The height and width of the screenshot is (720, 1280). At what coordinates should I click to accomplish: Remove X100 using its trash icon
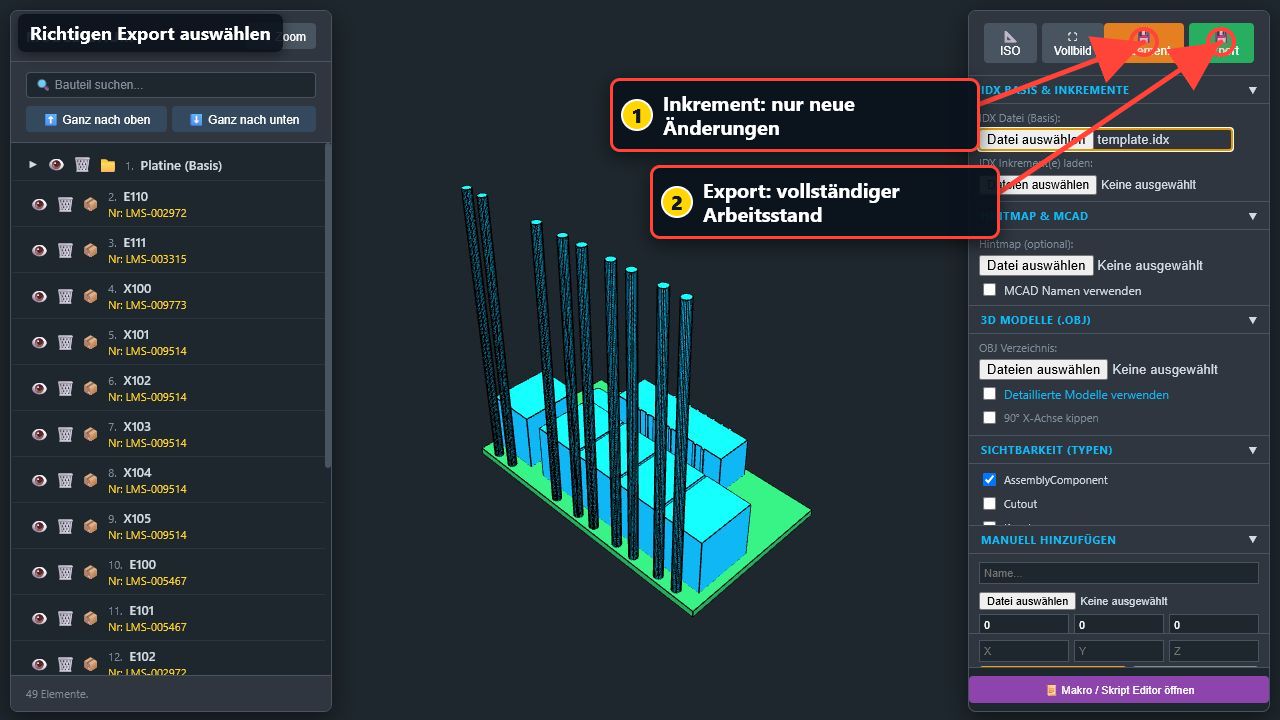click(x=65, y=296)
